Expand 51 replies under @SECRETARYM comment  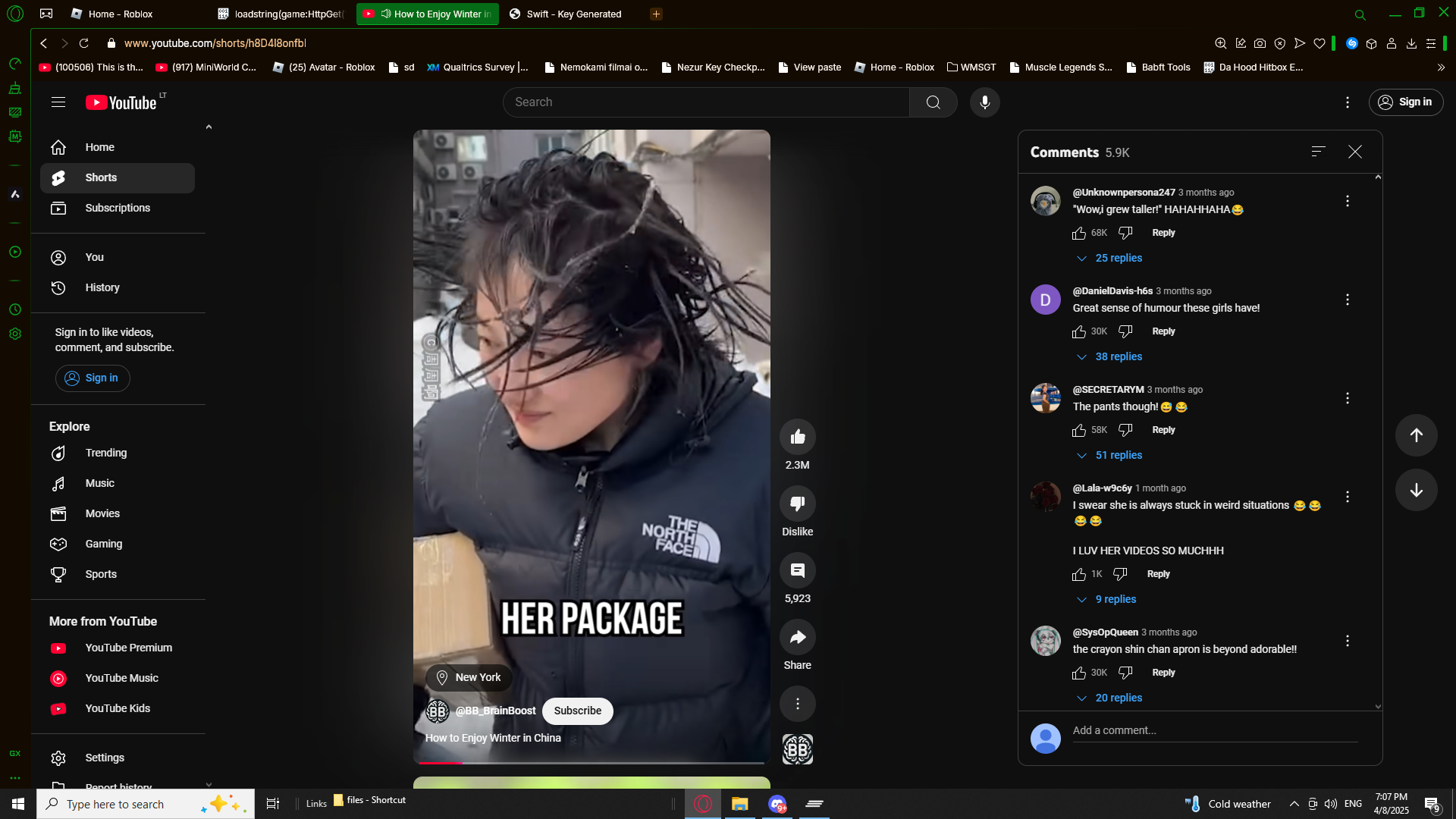coord(1118,456)
